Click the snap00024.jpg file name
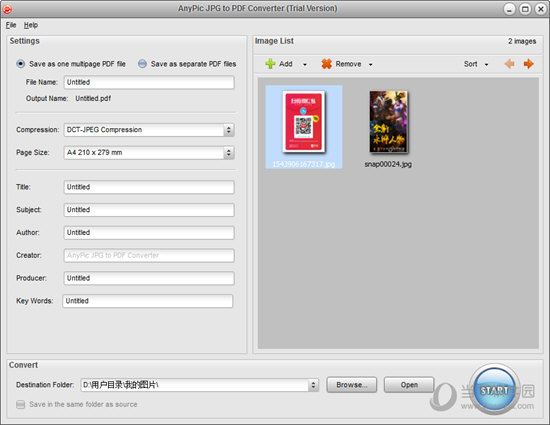This screenshot has height=425, width=550. pos(388,164)
